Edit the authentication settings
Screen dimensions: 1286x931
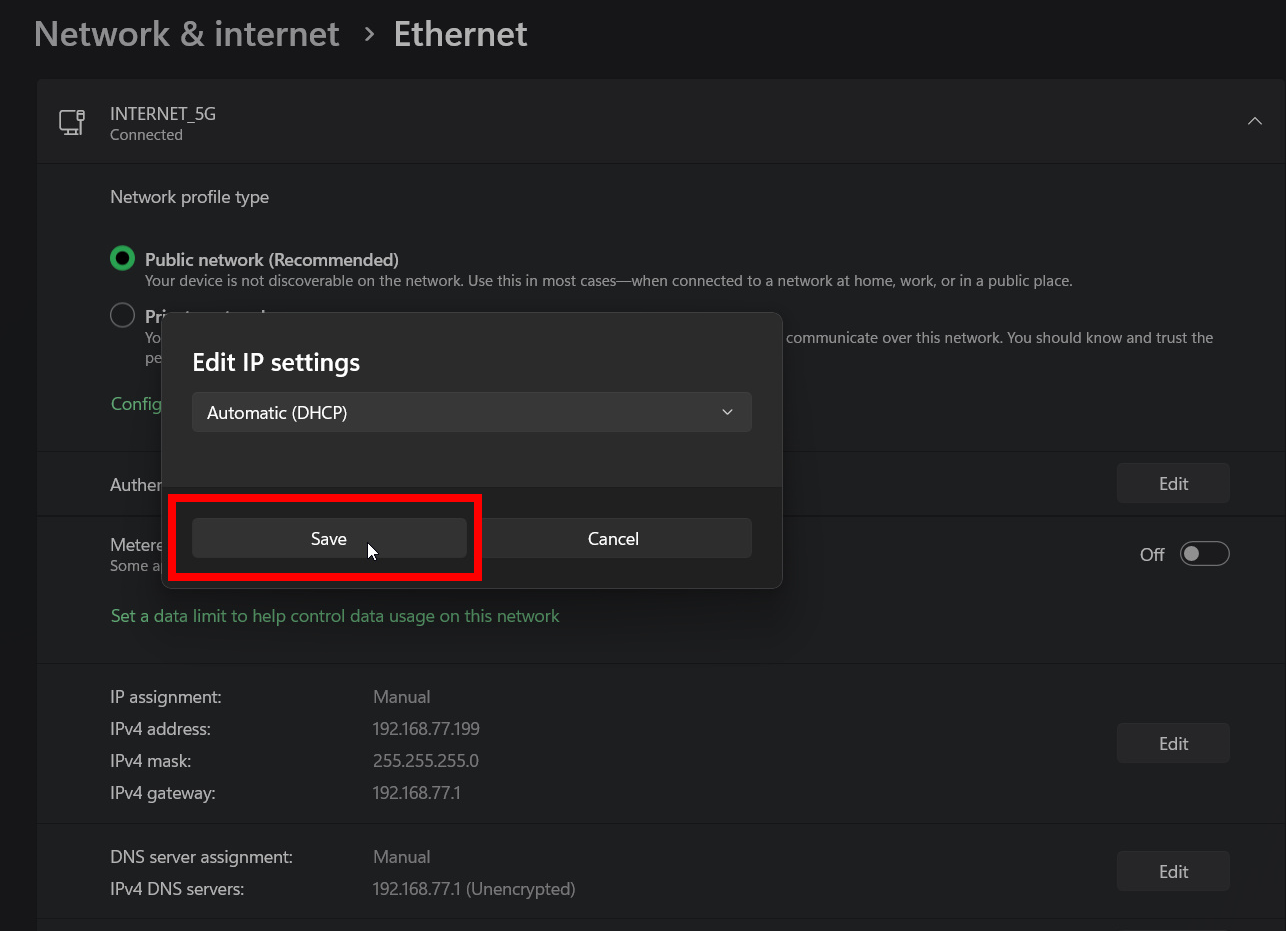1172,484
